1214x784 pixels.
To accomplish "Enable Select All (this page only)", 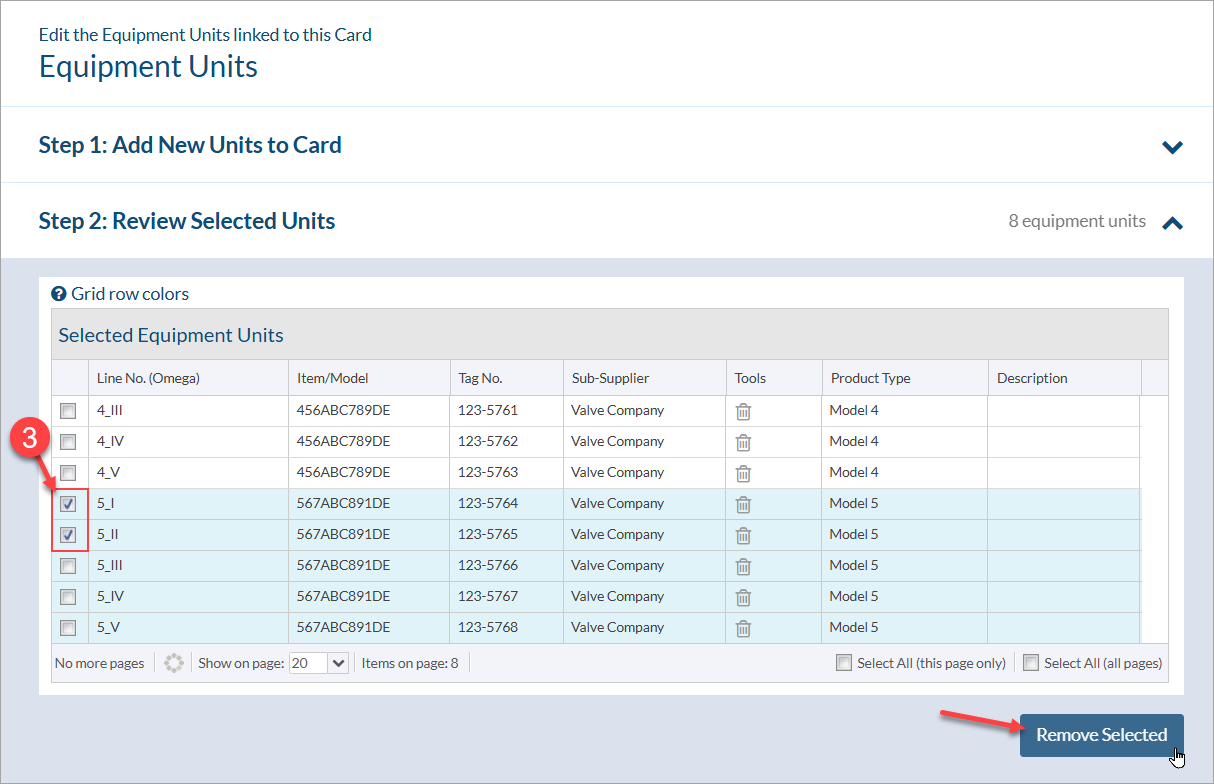I will [844, 663].
